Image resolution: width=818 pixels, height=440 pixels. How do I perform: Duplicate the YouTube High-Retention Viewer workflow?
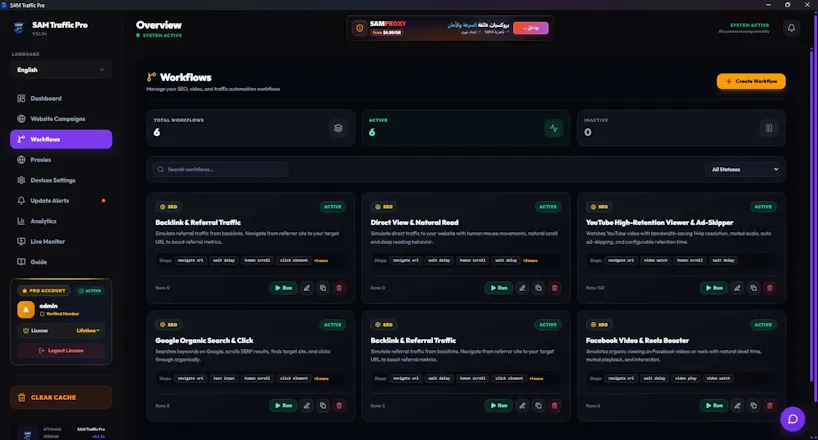click(x=753, y=288)
